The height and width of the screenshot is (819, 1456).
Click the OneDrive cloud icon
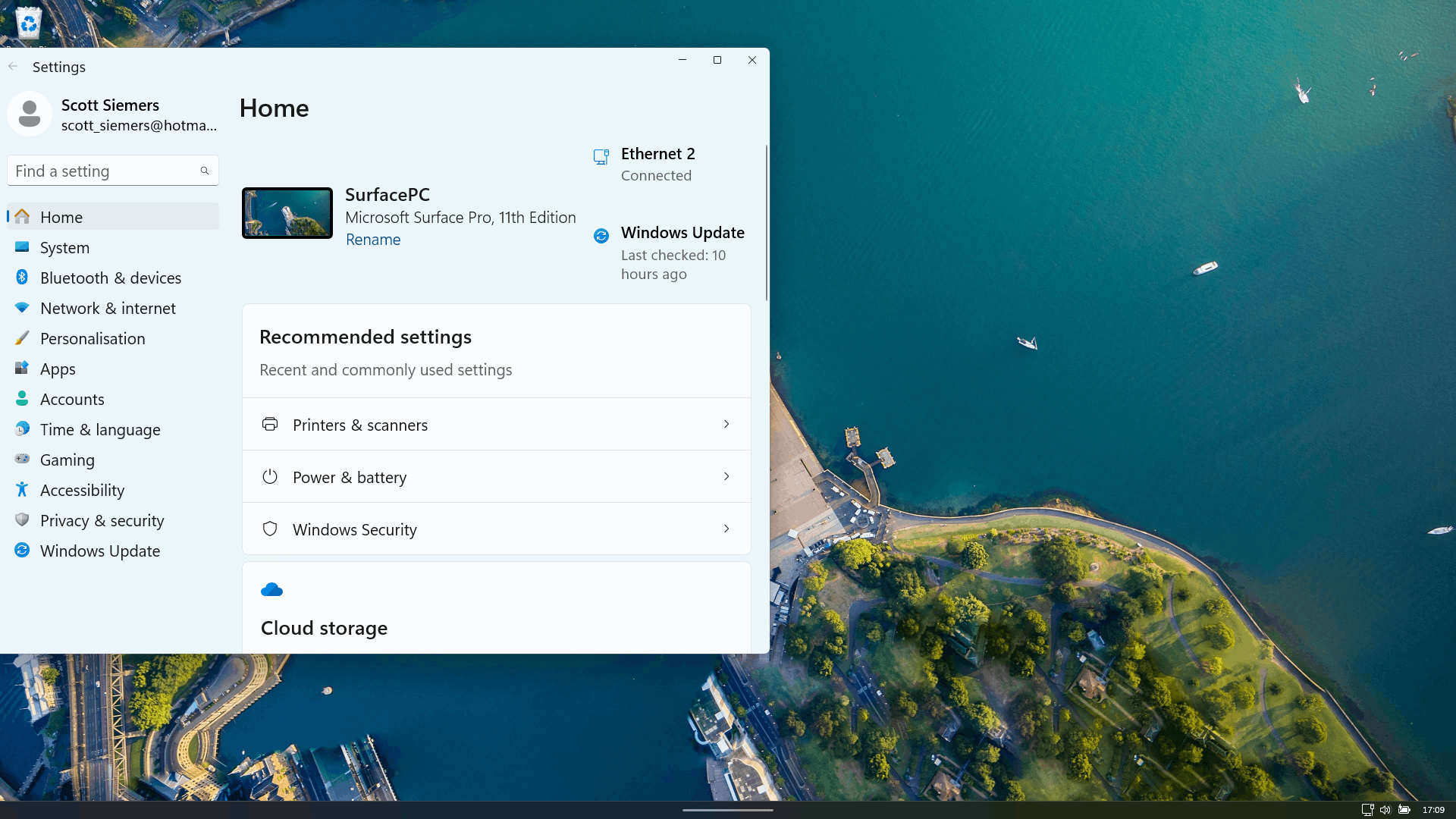(271, 589)
